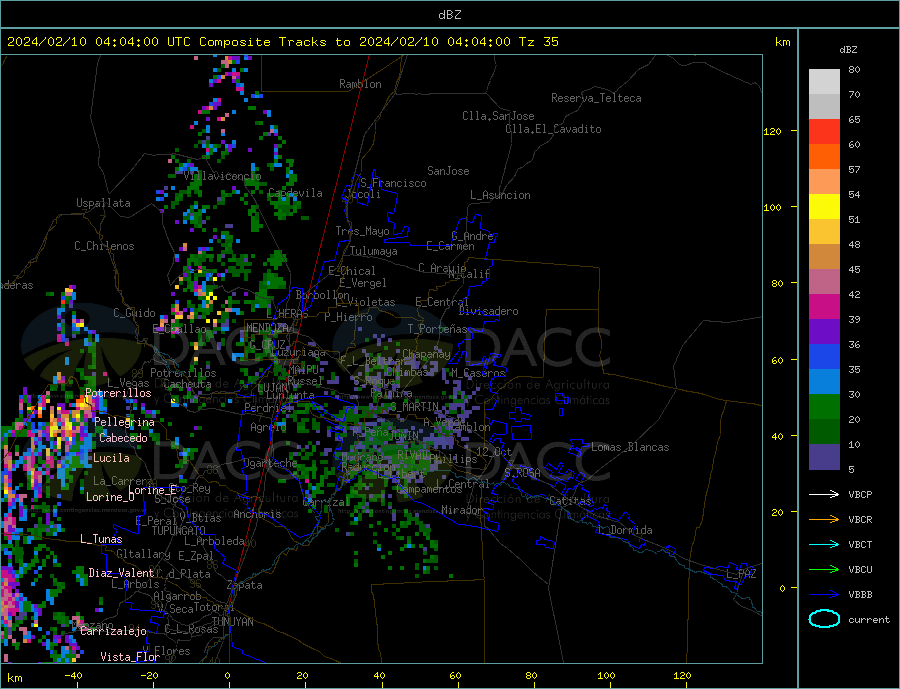Screen dimensions: 900x689
Task: Click 'MENDOZA' city label
Action: coord(267,328)
